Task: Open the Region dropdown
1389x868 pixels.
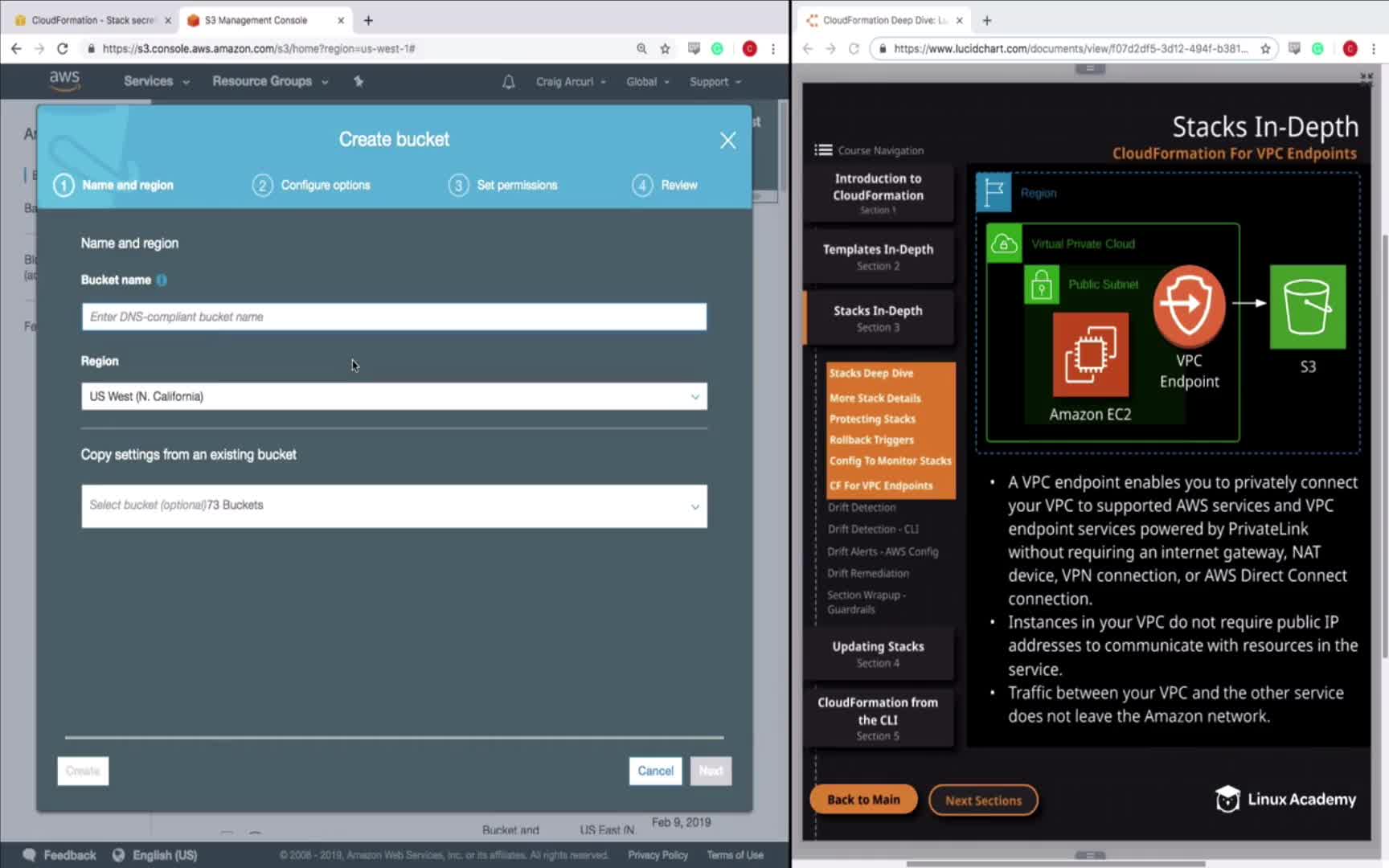Action: coord(394,396)
